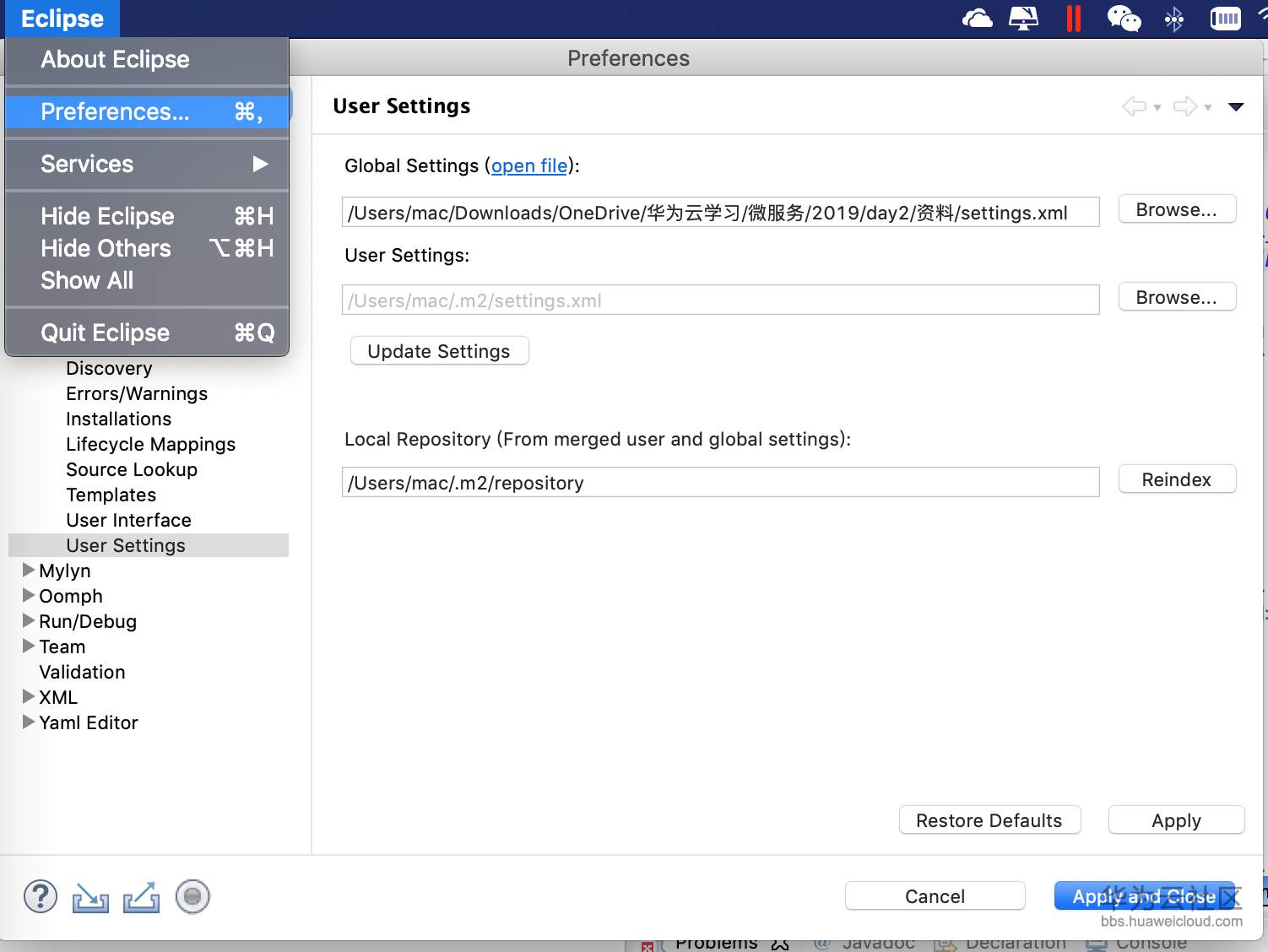The image size is (1268, 952).
Task: Open the WeChat menu bar icon
Action: click(1124, 18)
